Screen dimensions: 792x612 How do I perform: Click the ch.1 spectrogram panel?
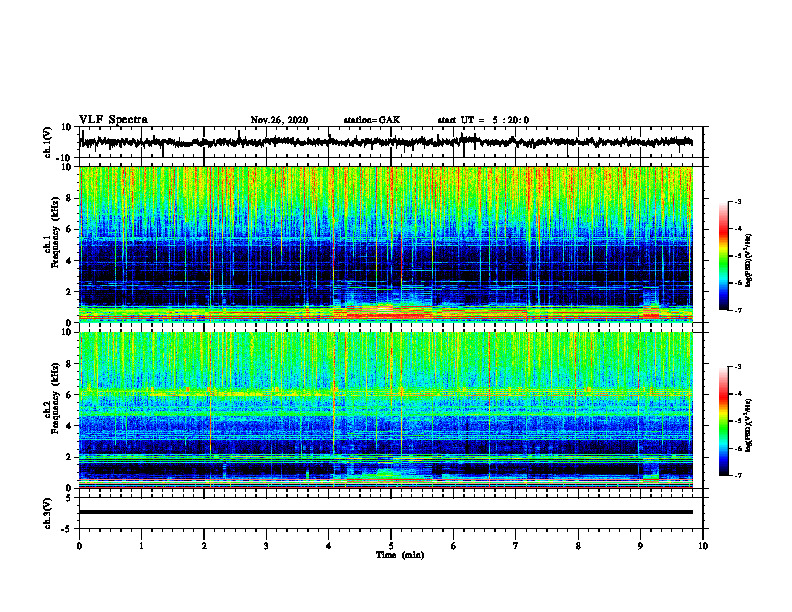386,244
